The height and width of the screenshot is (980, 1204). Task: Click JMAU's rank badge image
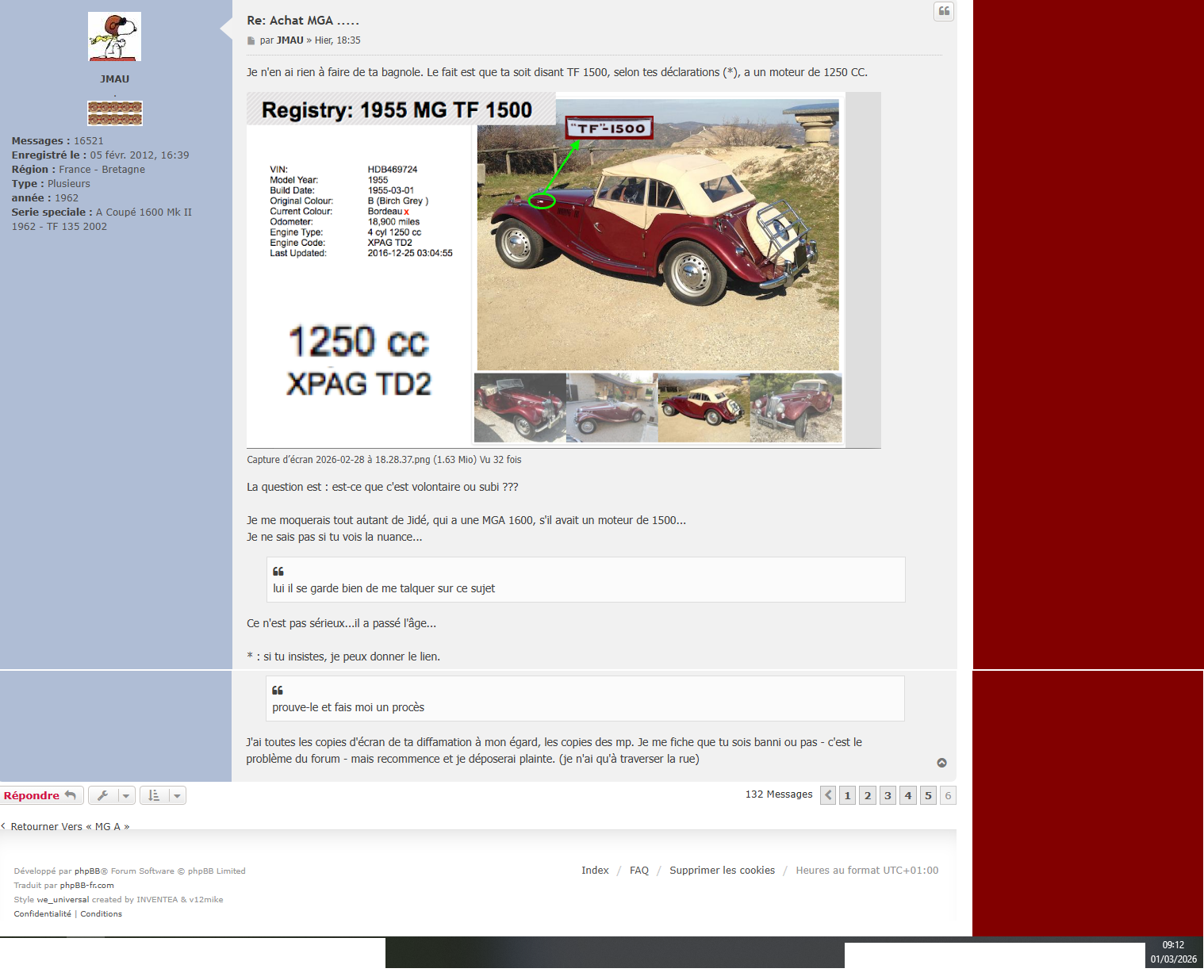pos(115,113)
